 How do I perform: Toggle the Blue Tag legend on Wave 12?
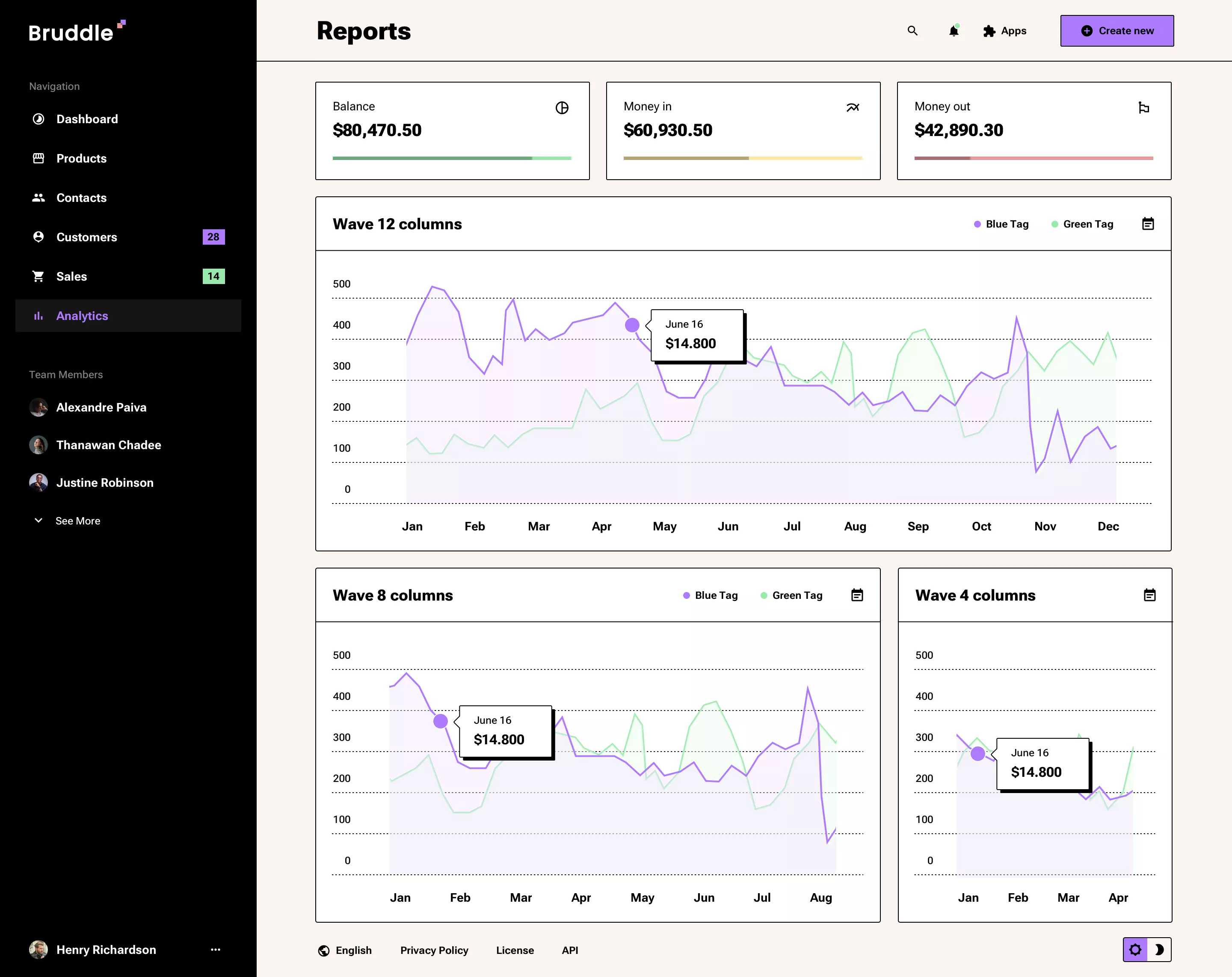1001,224
